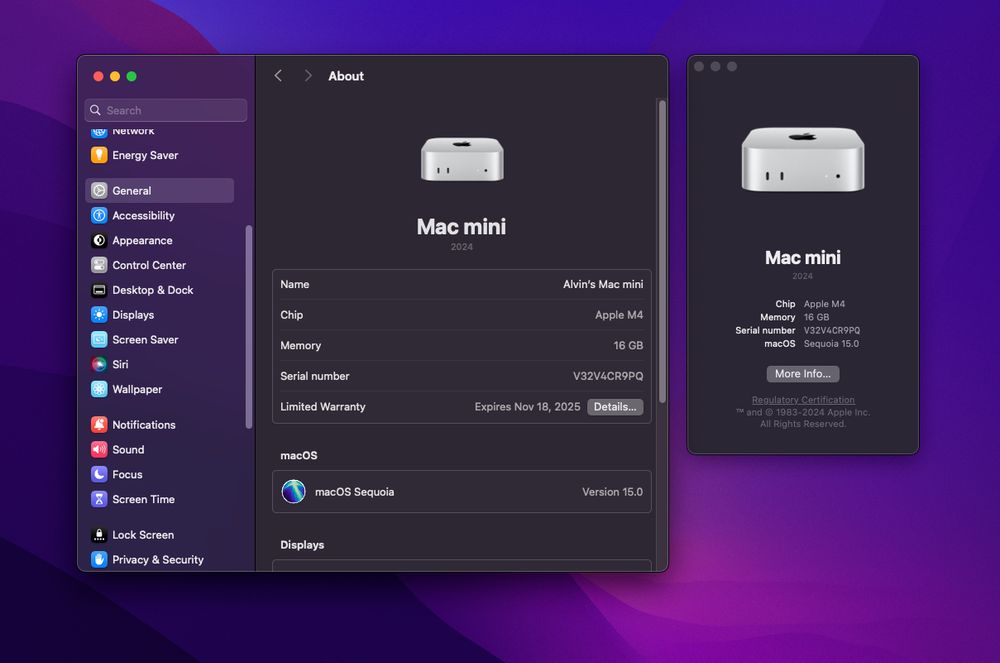Click Mac mini image in small window
The image size is (1000, 663).
pyautogui.click(x=803, y=159)
